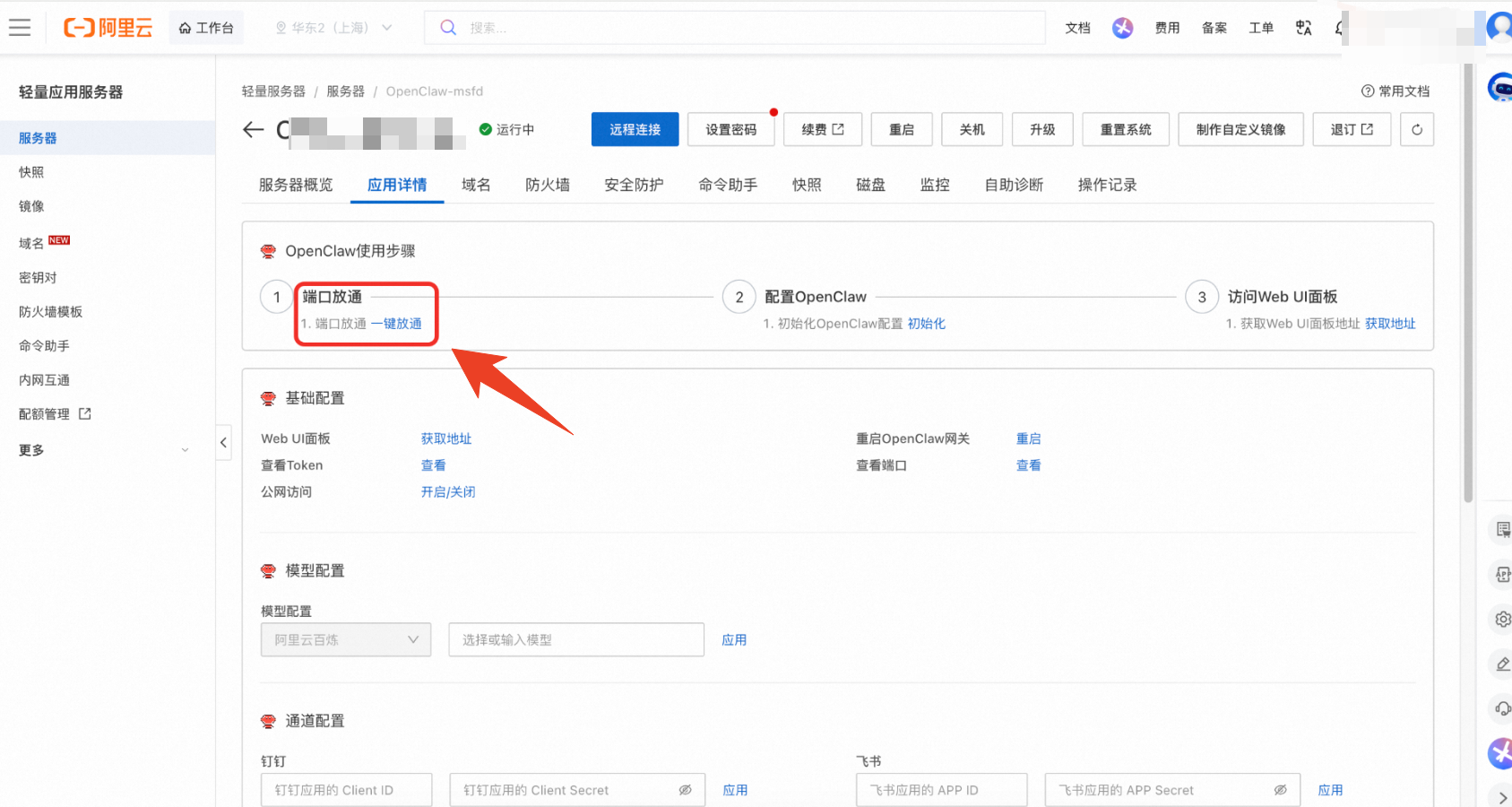1512x807 pixels.
Task: Click 服务器 breadcrumb link
Action: (345, 91)
